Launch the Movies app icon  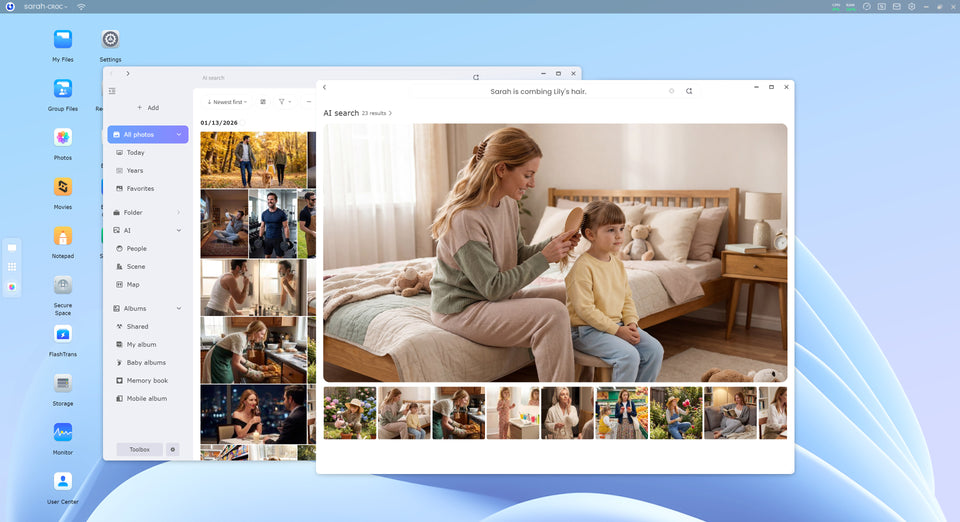[x=62, y=187]
